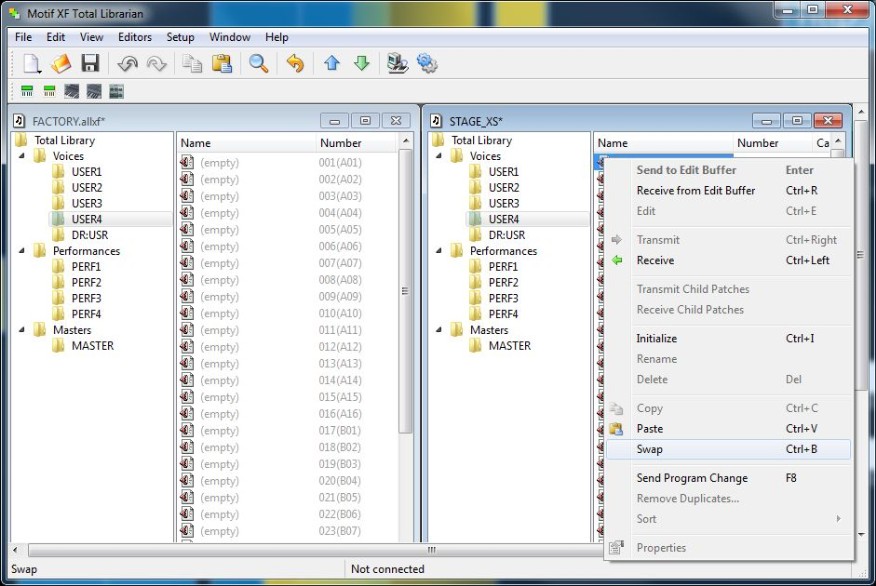Click the second dark keyboard icon, second toolbar row
This screenshot has width=876, height=586.
tap(94, 91)
